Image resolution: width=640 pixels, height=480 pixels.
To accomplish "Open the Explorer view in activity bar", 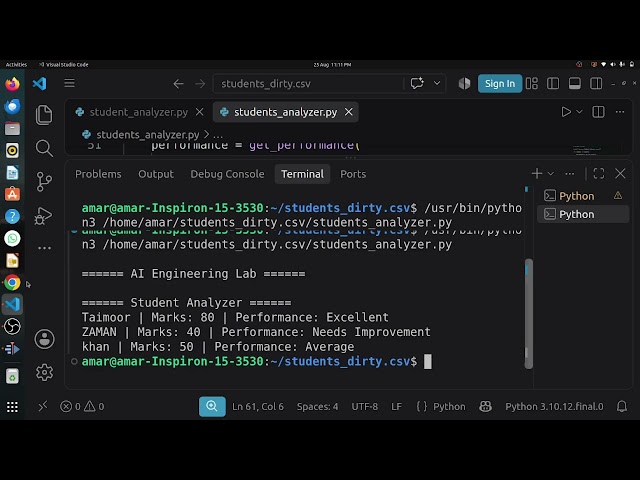I will click(44, 115).
